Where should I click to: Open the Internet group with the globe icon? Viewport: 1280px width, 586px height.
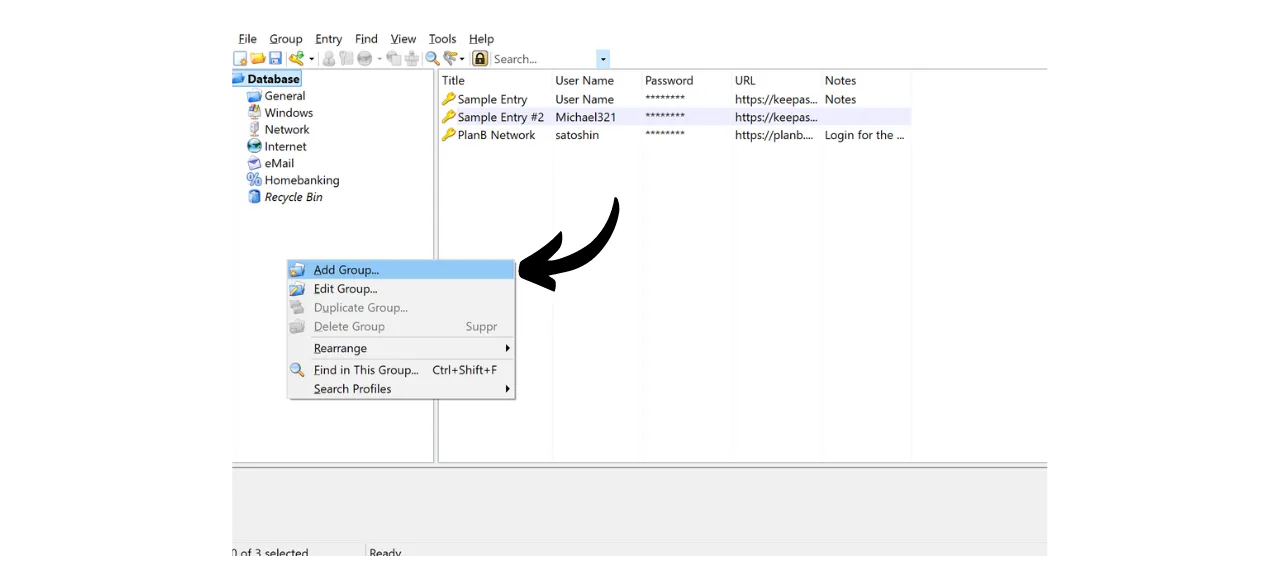pos(285,146)
